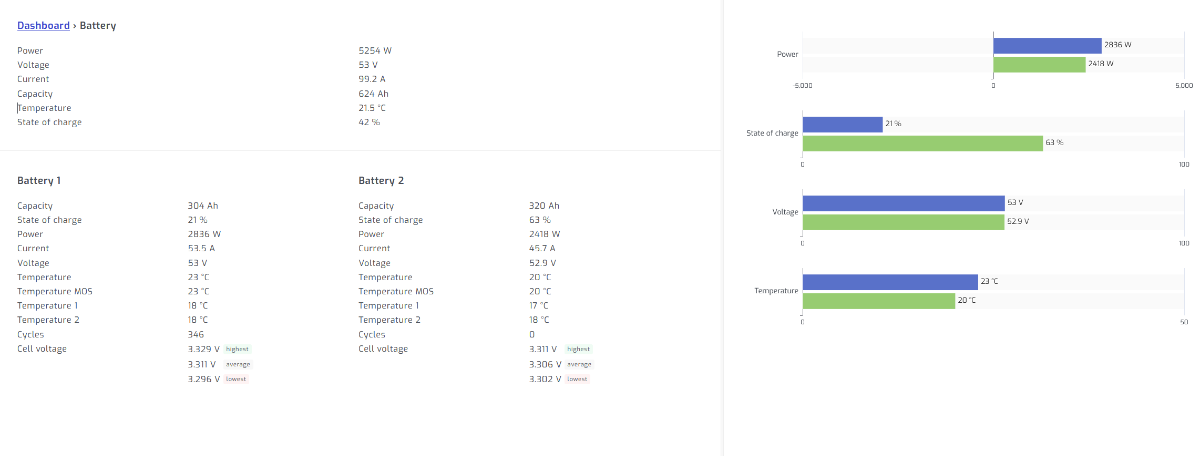This screenshot has height=456, width=1200.
Task: Click the average badge beside 3.306 V
Action: tap(579, 364)
